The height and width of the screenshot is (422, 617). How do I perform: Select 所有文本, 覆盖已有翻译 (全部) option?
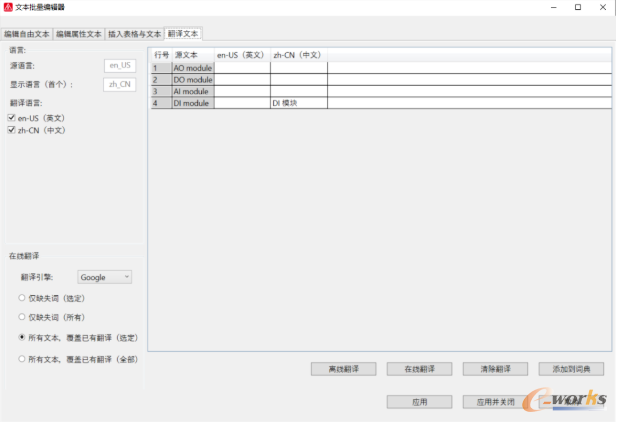tap(22, 359)
